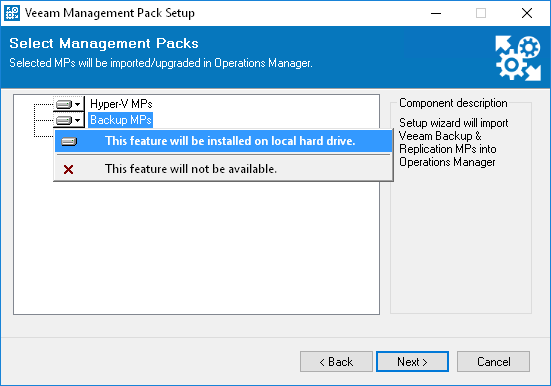Click the 'Select Management Packs' header title
Screen dimensions: 551x386
click(x=104, y=44)
